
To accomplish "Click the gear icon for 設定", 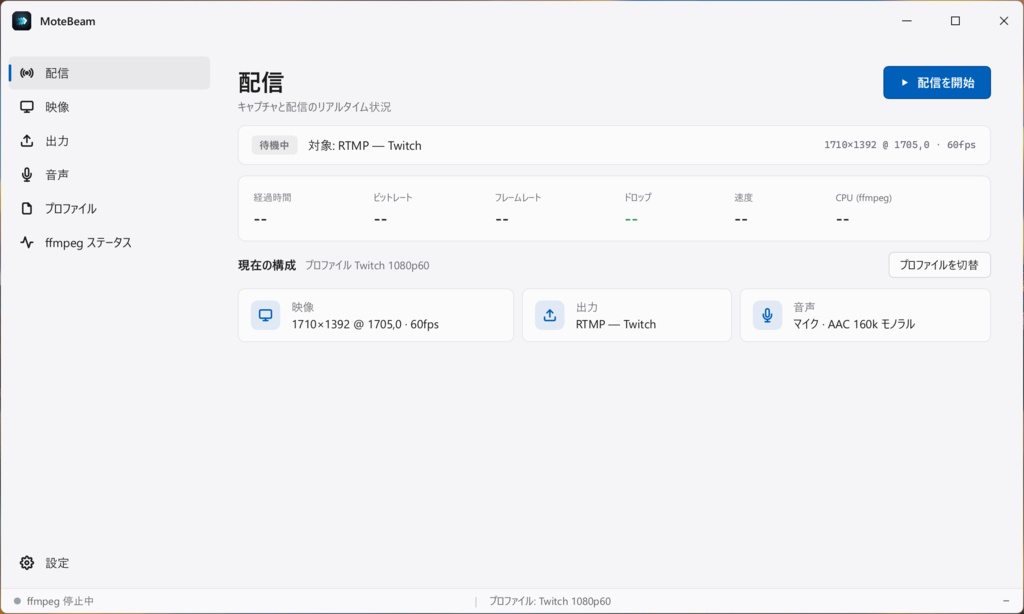I will pos(27,563).
